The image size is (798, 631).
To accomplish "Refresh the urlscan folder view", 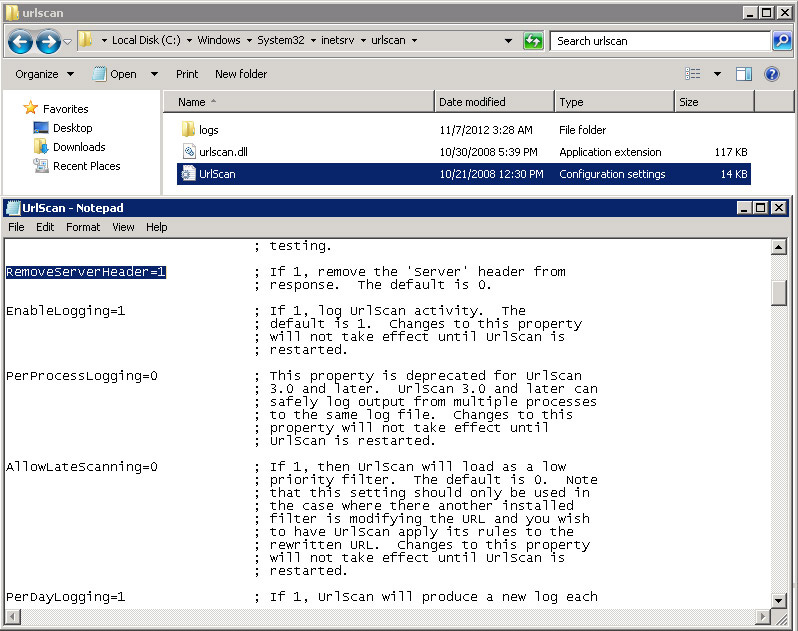I will tap(533, 41).
